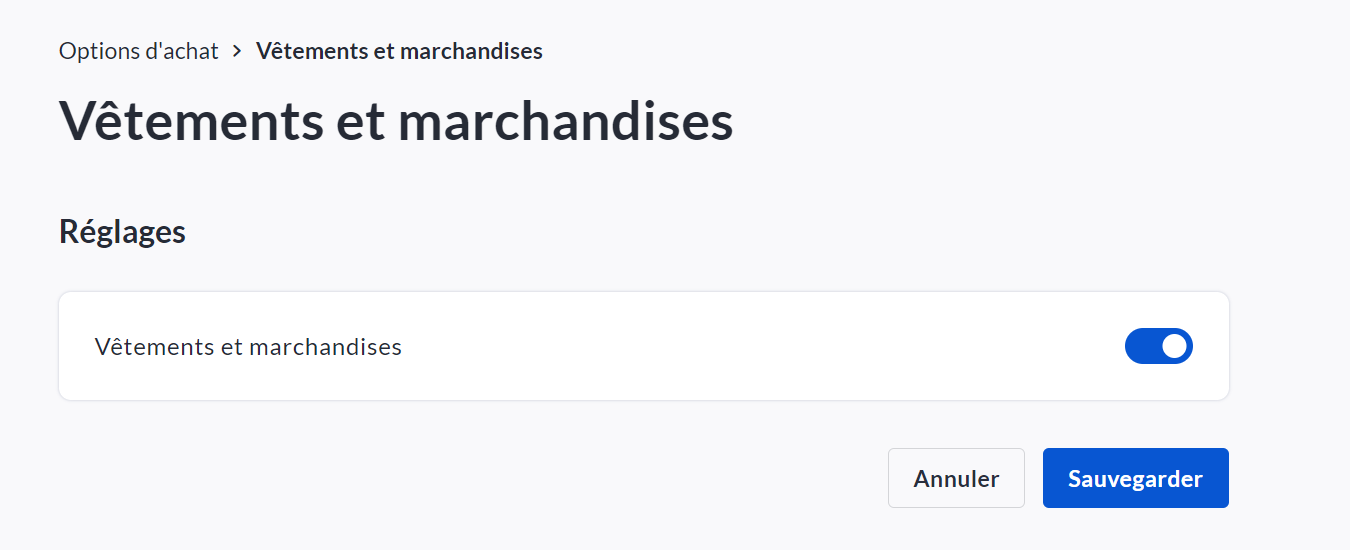Select the bold Vêtements et marchandises breadcrumb
This screenshot has width=1350, height=550.
pyautogui.click(x=399, y=51)
